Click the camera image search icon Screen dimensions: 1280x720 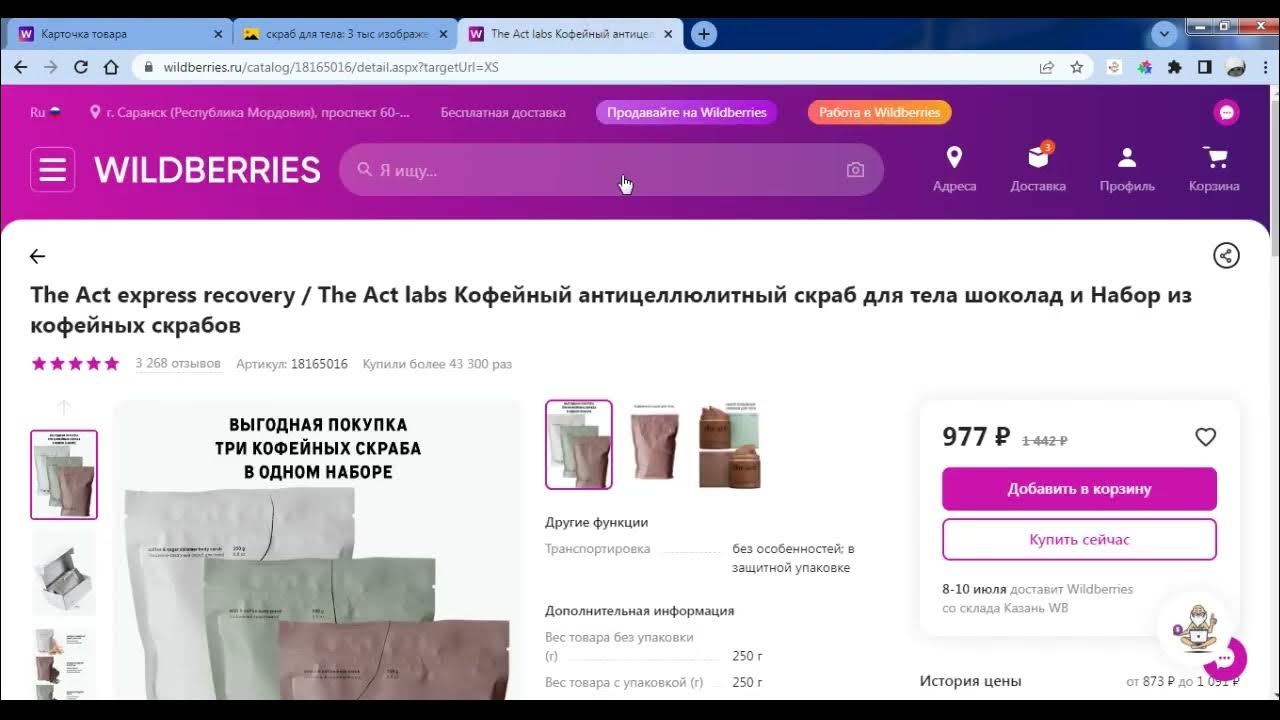(855, 170)
